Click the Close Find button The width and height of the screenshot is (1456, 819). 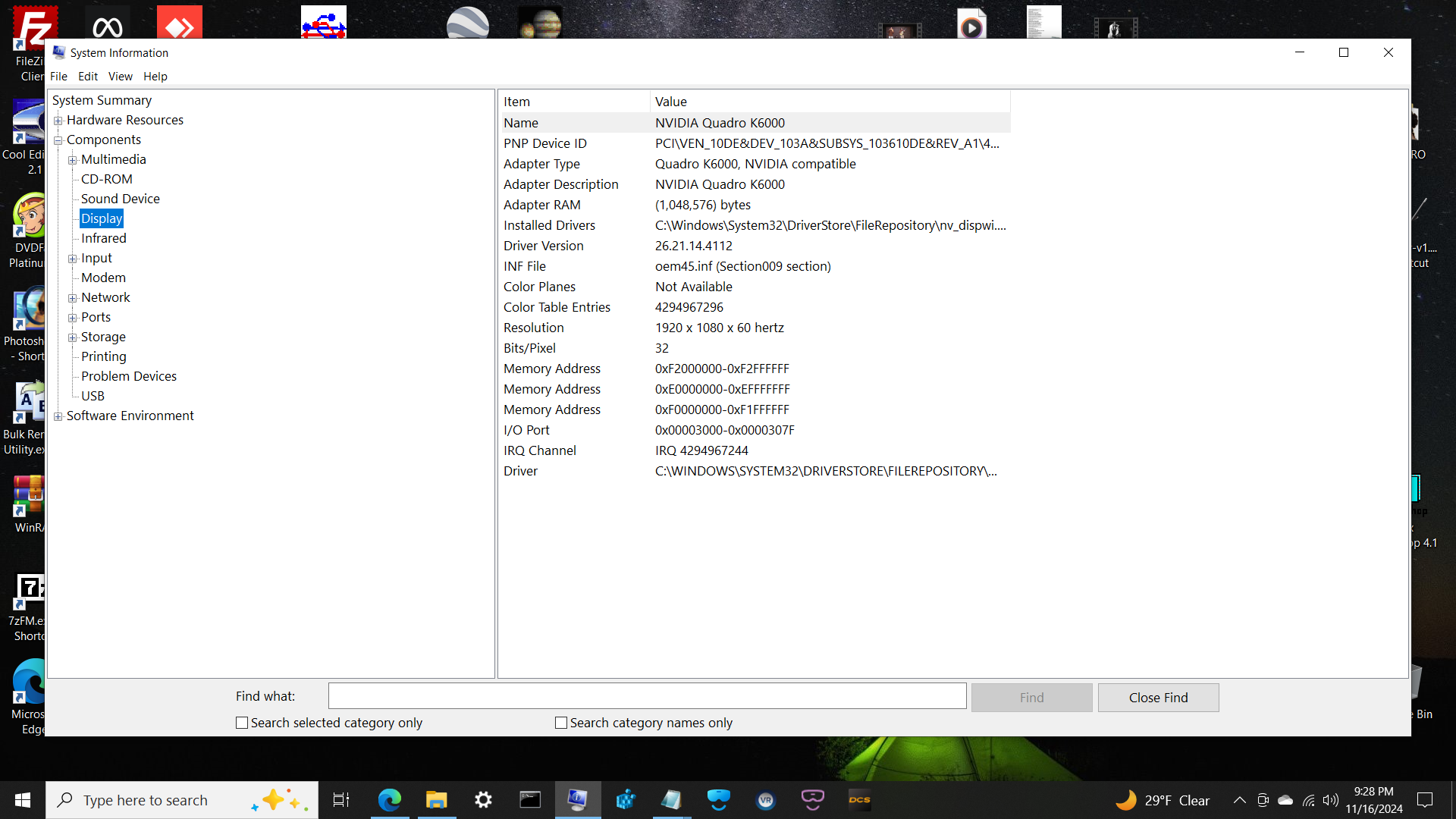pos(1158,698)
